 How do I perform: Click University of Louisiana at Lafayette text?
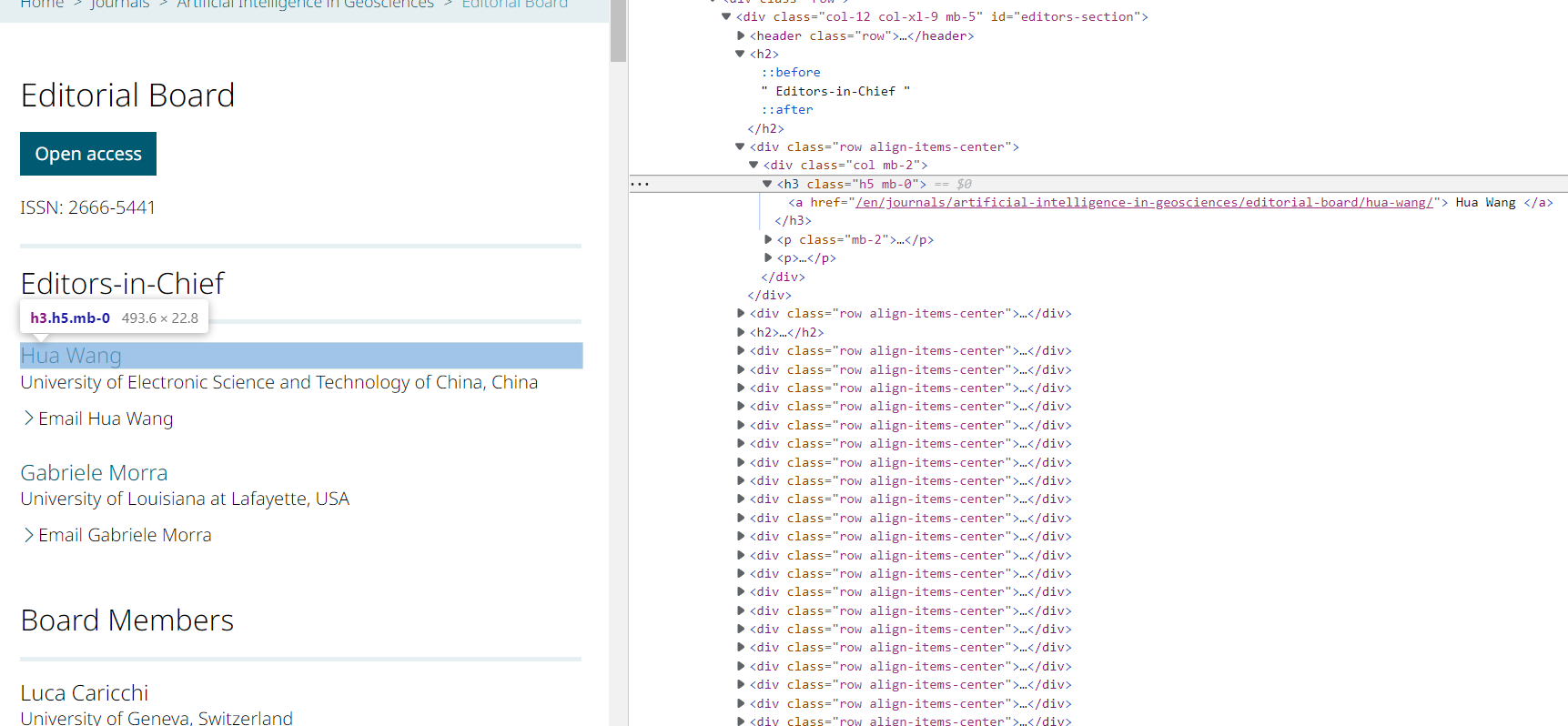[x=185, y=499]
